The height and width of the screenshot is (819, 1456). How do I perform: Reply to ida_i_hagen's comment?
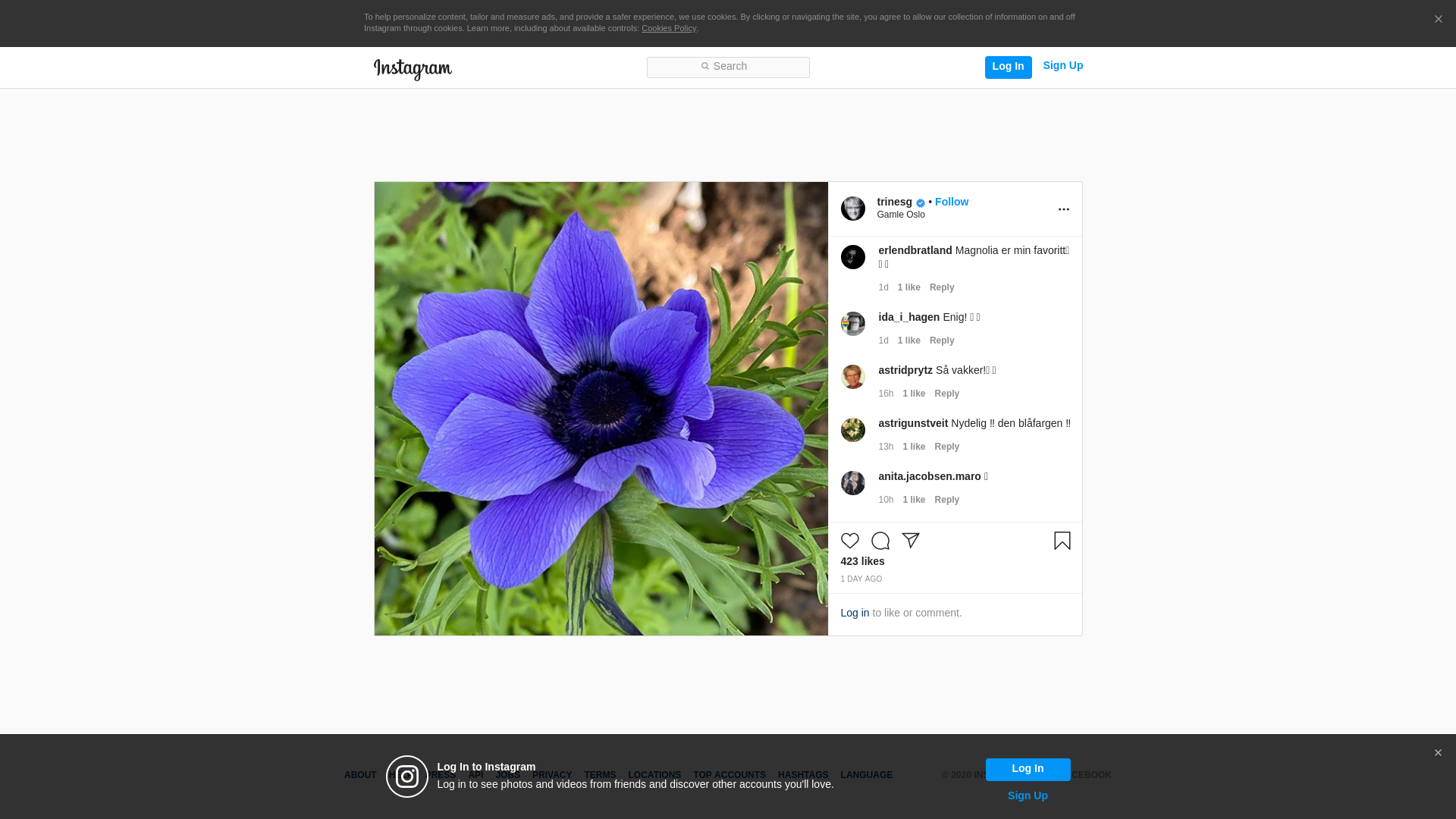942,340
